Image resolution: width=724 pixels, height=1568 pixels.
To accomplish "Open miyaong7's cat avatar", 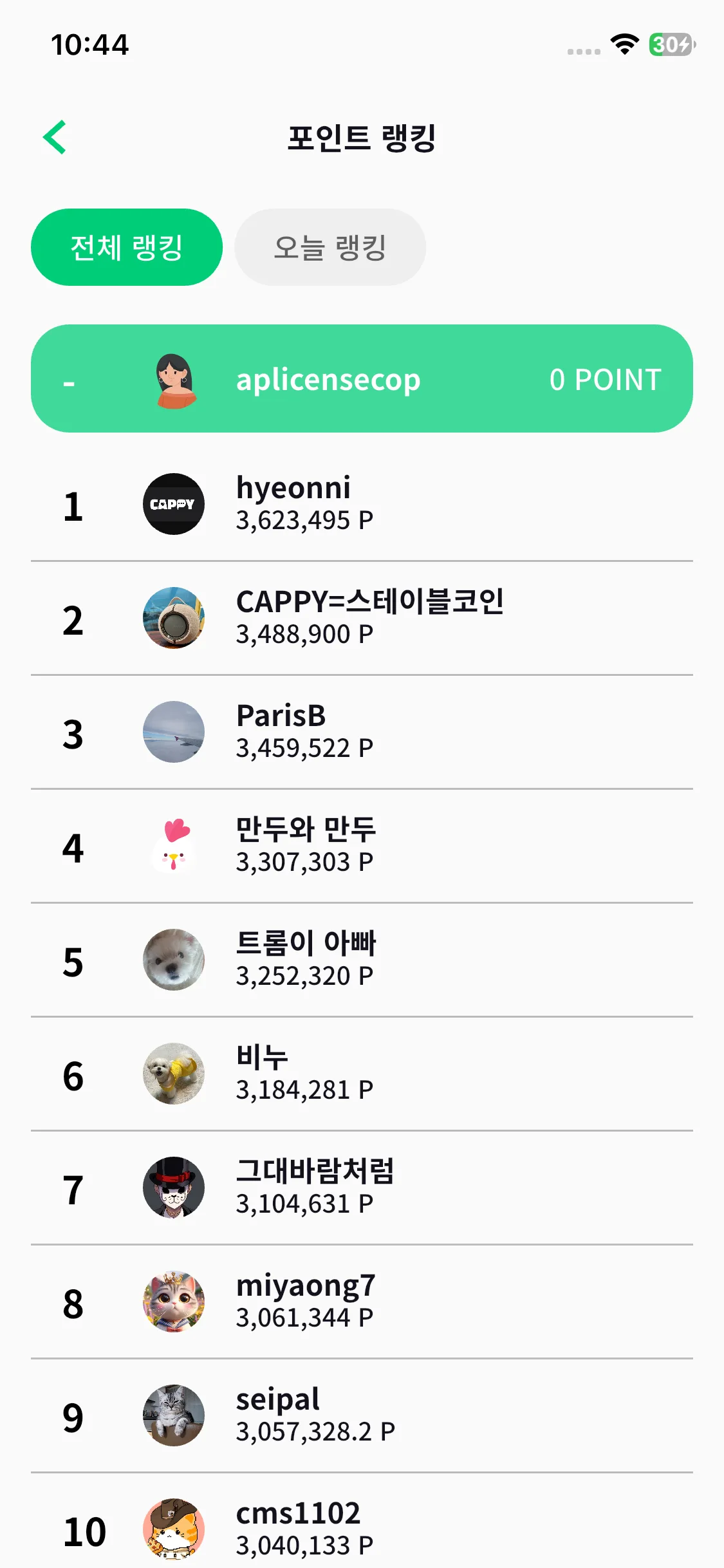I will [173, 1302].
